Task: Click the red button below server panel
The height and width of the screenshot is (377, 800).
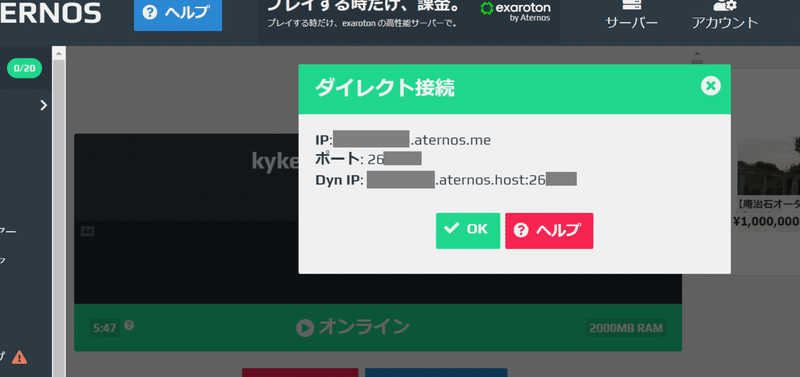Action: coord(300,372)
